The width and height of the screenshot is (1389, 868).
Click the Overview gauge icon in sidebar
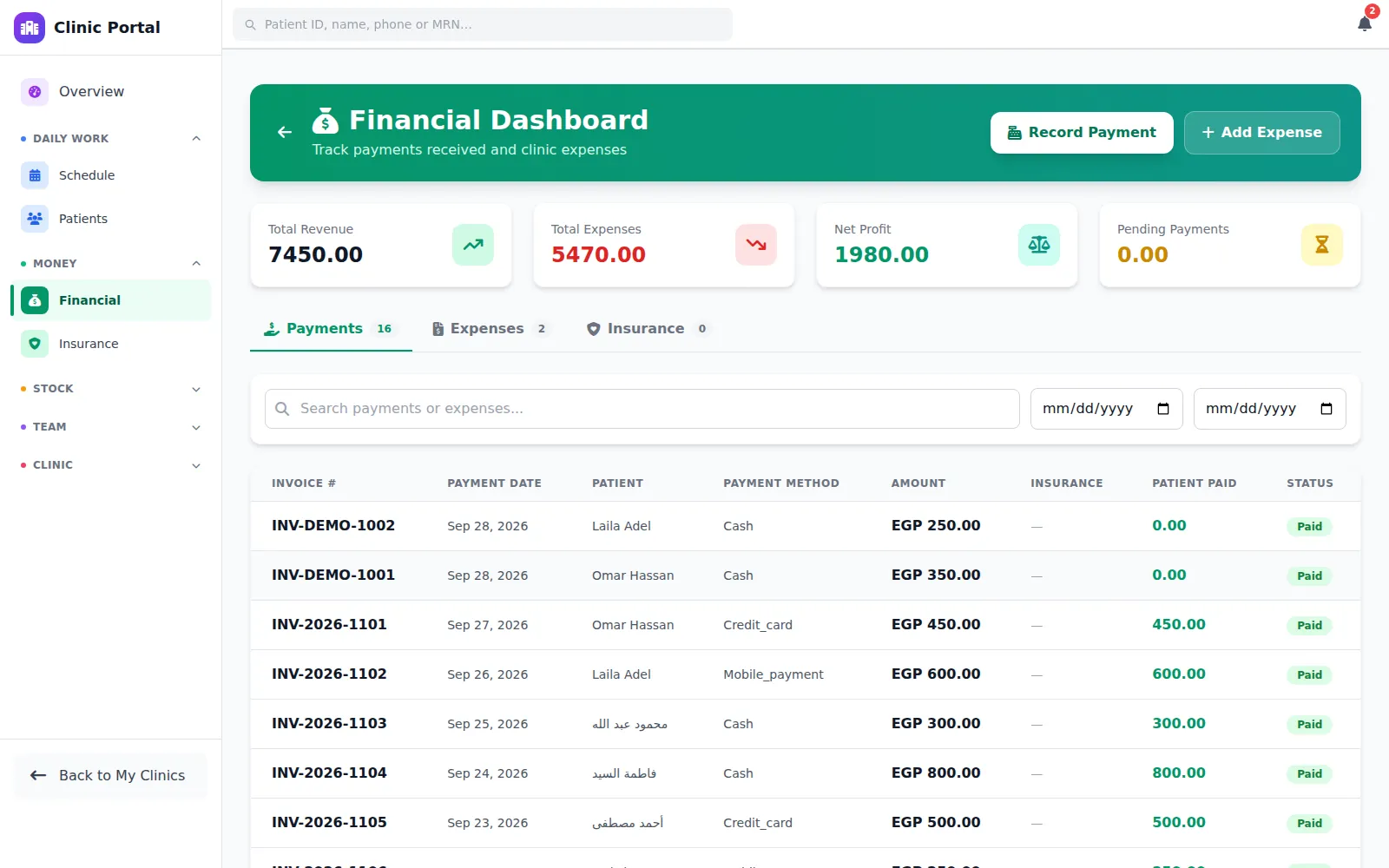[x=35, y=91]
